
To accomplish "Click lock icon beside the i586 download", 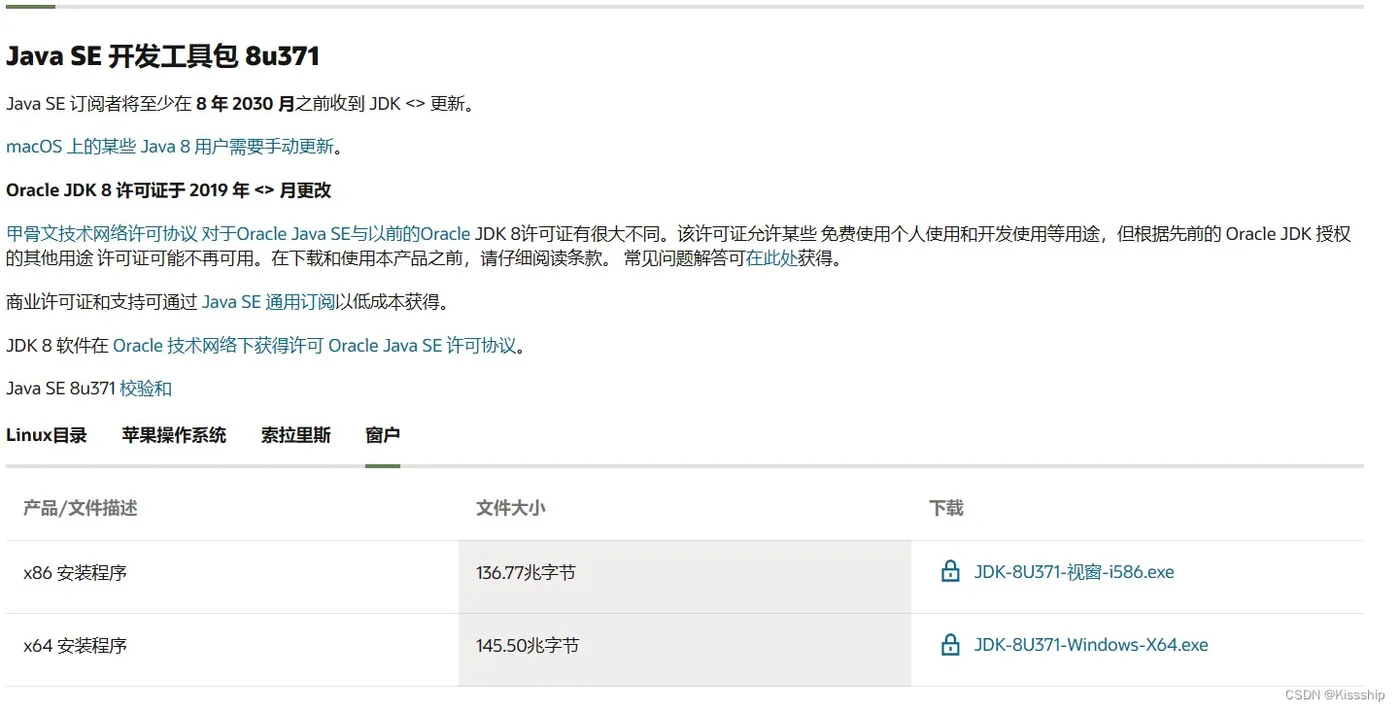I will (x=950, y=573).
